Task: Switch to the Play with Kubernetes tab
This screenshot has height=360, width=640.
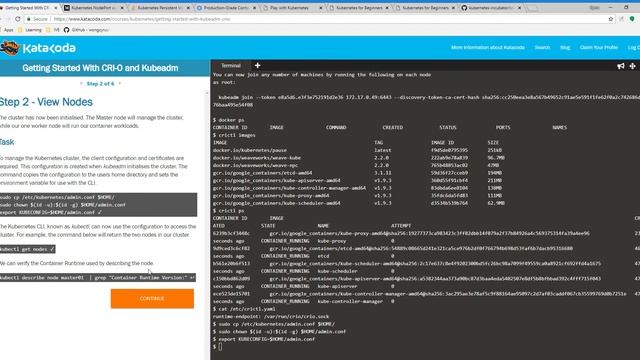Action: tap(291, 8)
